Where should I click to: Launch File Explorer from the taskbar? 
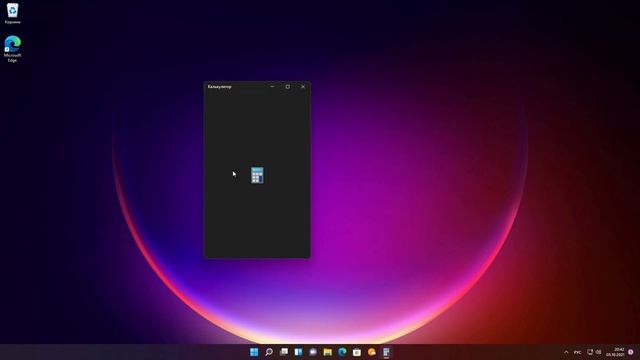click(328, 352)
